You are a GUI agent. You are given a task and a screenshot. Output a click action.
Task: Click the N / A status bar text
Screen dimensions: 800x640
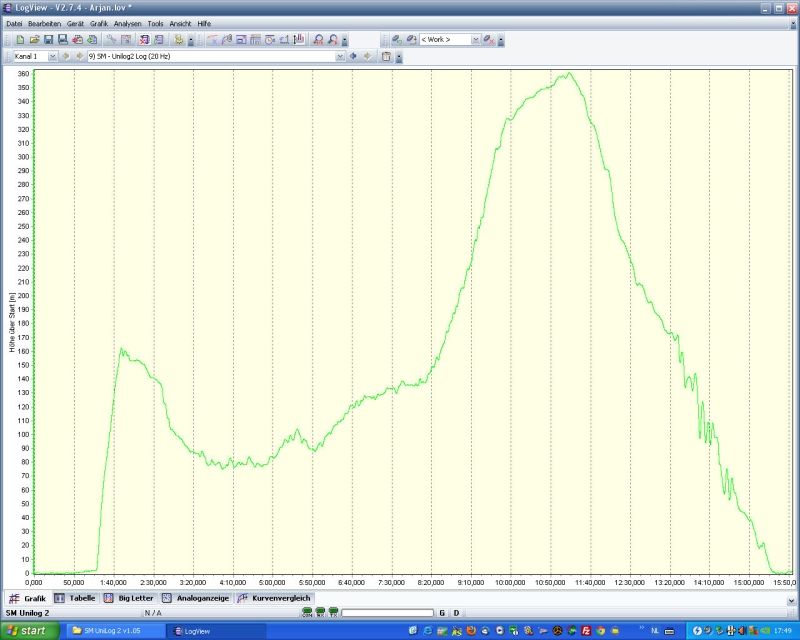coord(153,613)
